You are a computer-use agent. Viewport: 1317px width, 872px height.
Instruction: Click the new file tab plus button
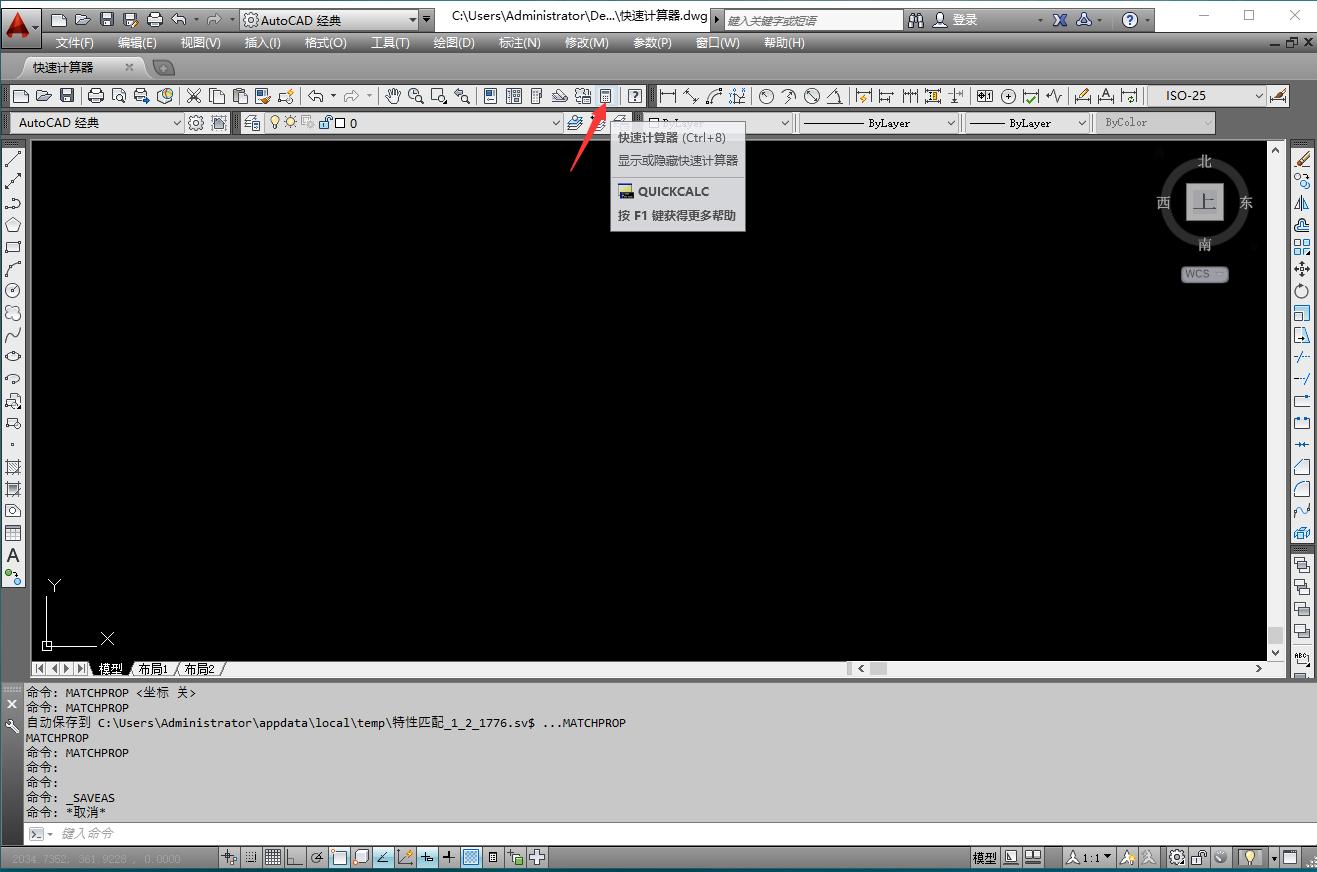click(x=163, y=68)
